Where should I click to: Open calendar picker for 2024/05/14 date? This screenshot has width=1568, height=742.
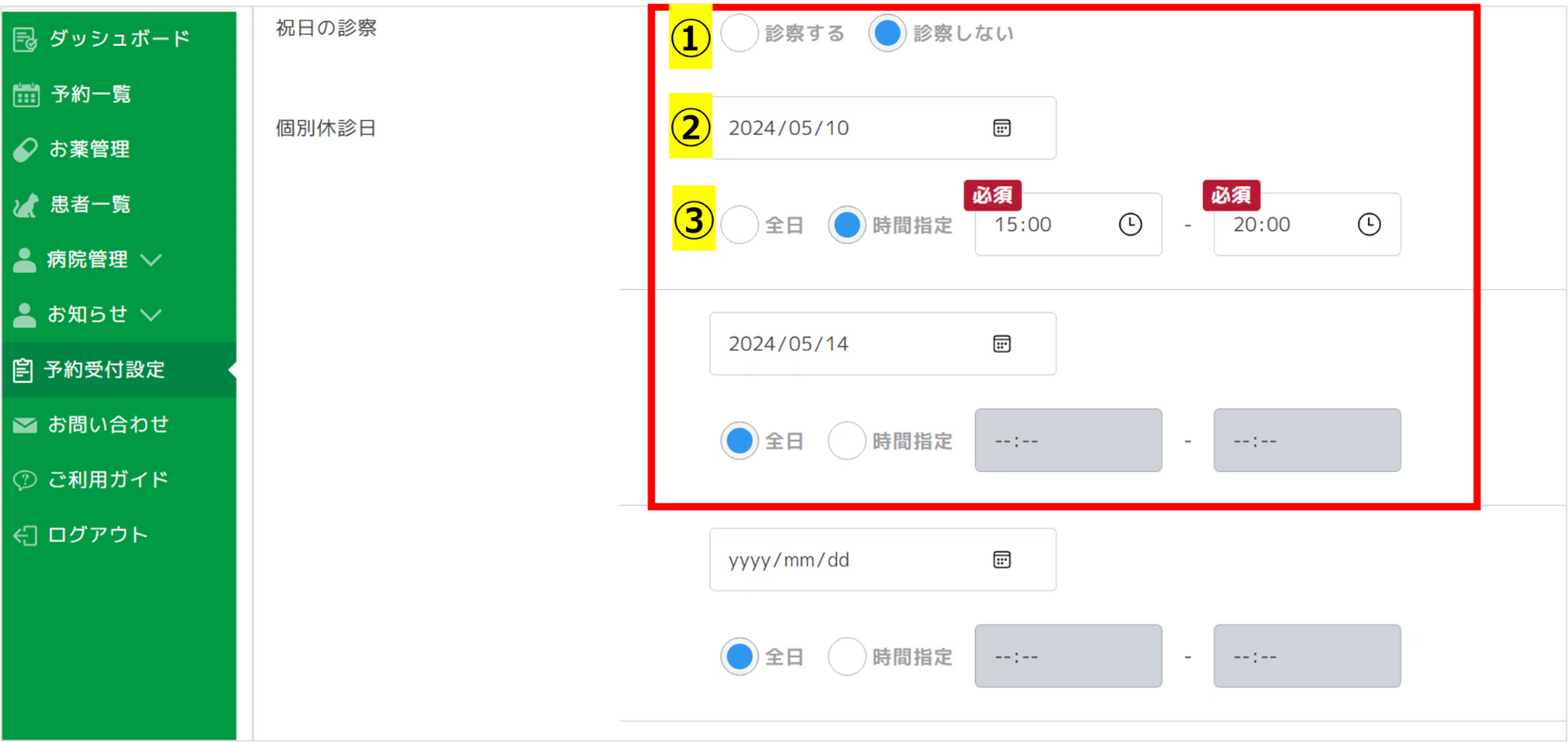coord(1001,344)
